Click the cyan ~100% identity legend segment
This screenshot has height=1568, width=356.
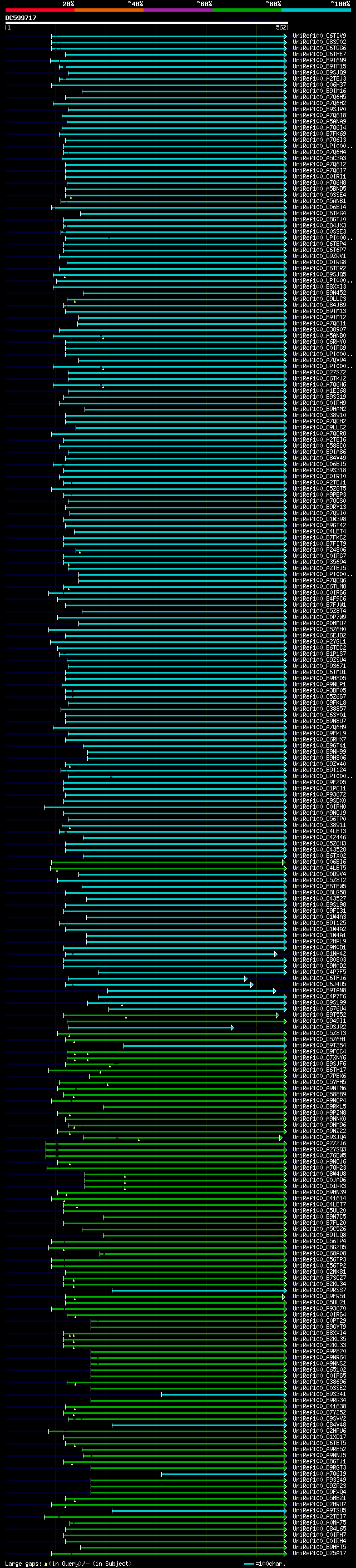pyautogui.click(x=316, y=10)
